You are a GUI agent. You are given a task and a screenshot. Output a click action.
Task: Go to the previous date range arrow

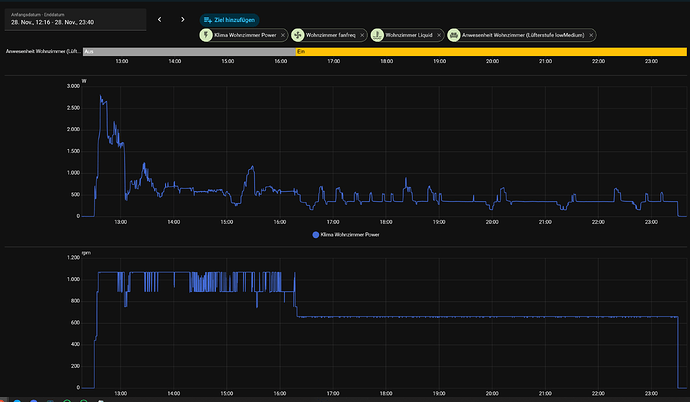[159, 19]
